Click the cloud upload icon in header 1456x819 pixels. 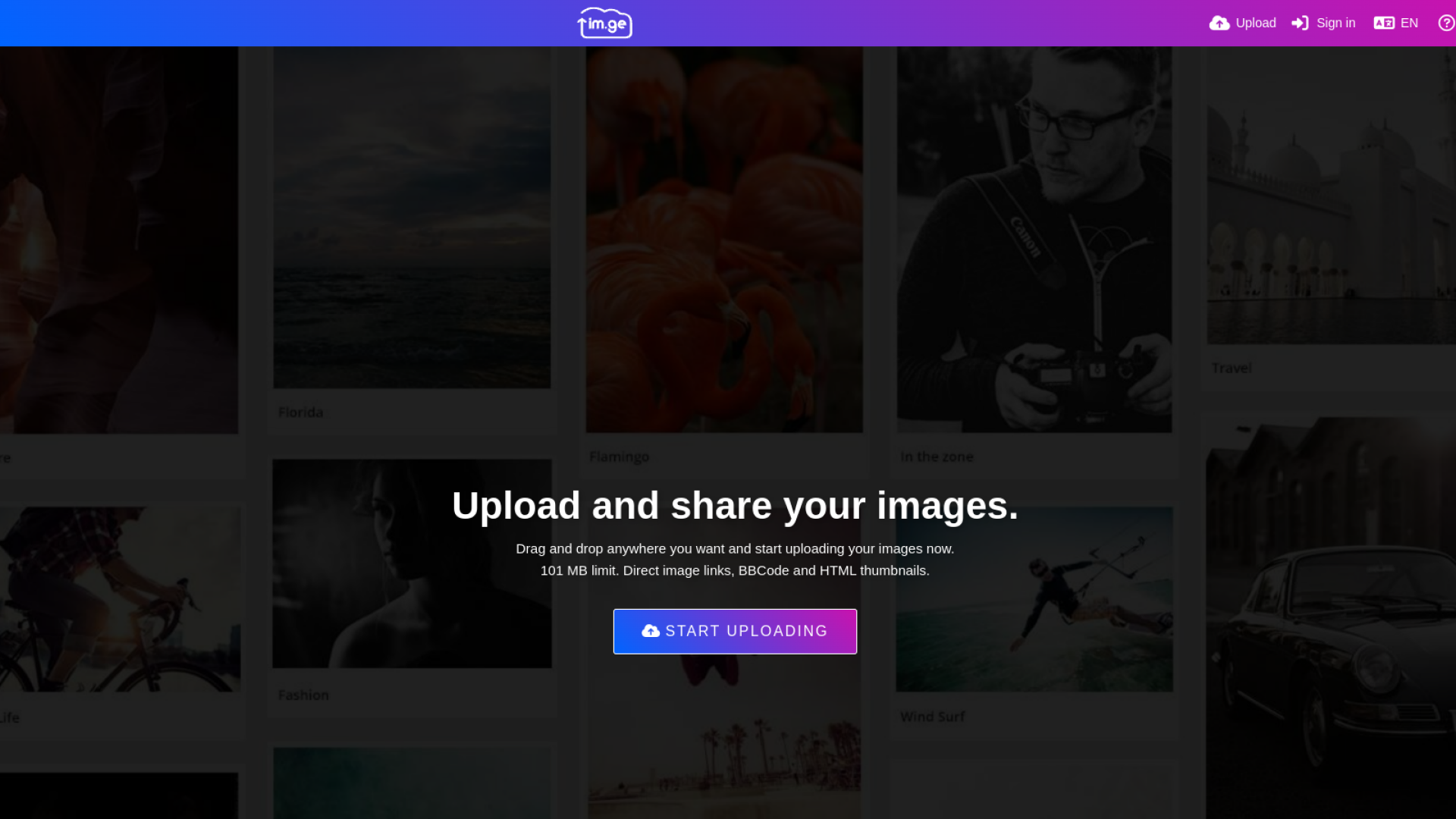[1219, 23]
